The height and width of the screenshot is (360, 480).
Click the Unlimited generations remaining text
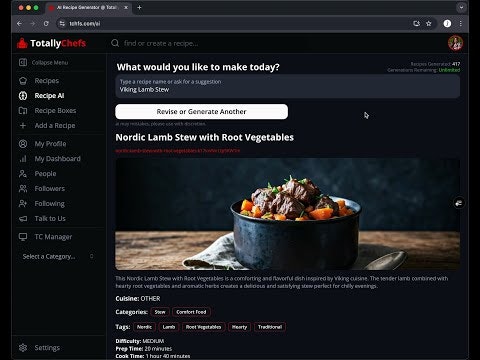(x=449, y=70)
